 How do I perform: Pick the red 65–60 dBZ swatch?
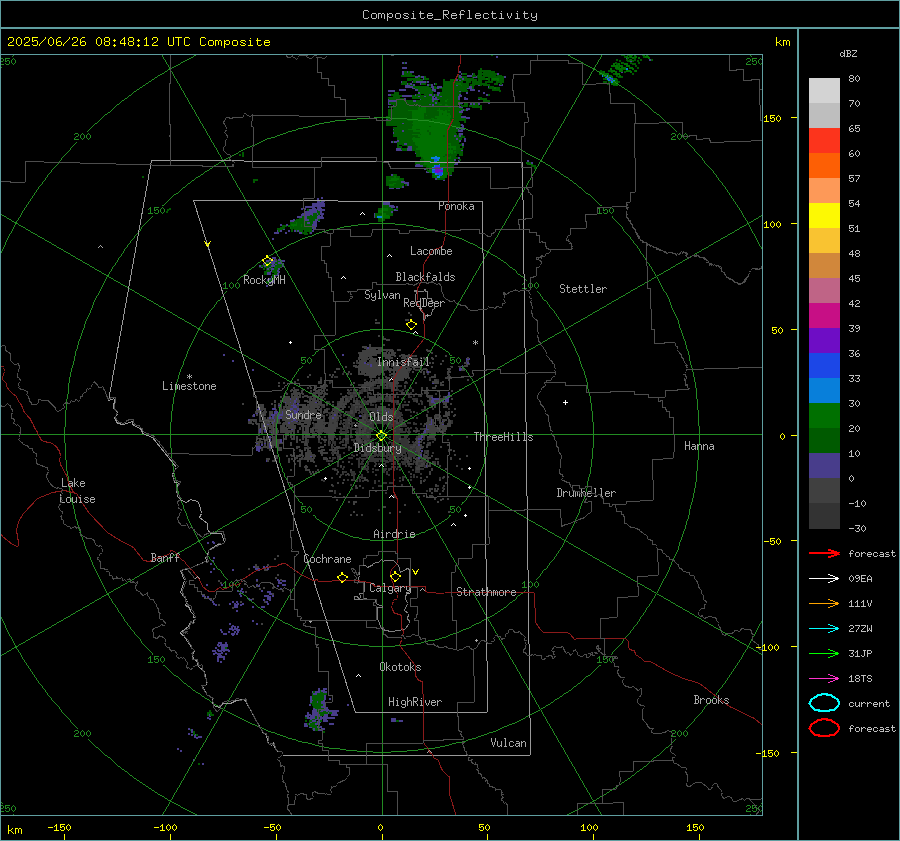(824, 141)
